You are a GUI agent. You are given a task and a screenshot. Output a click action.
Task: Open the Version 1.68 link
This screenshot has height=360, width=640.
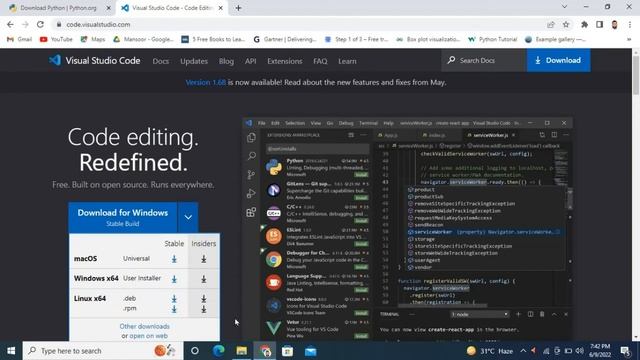click(206, 82)
